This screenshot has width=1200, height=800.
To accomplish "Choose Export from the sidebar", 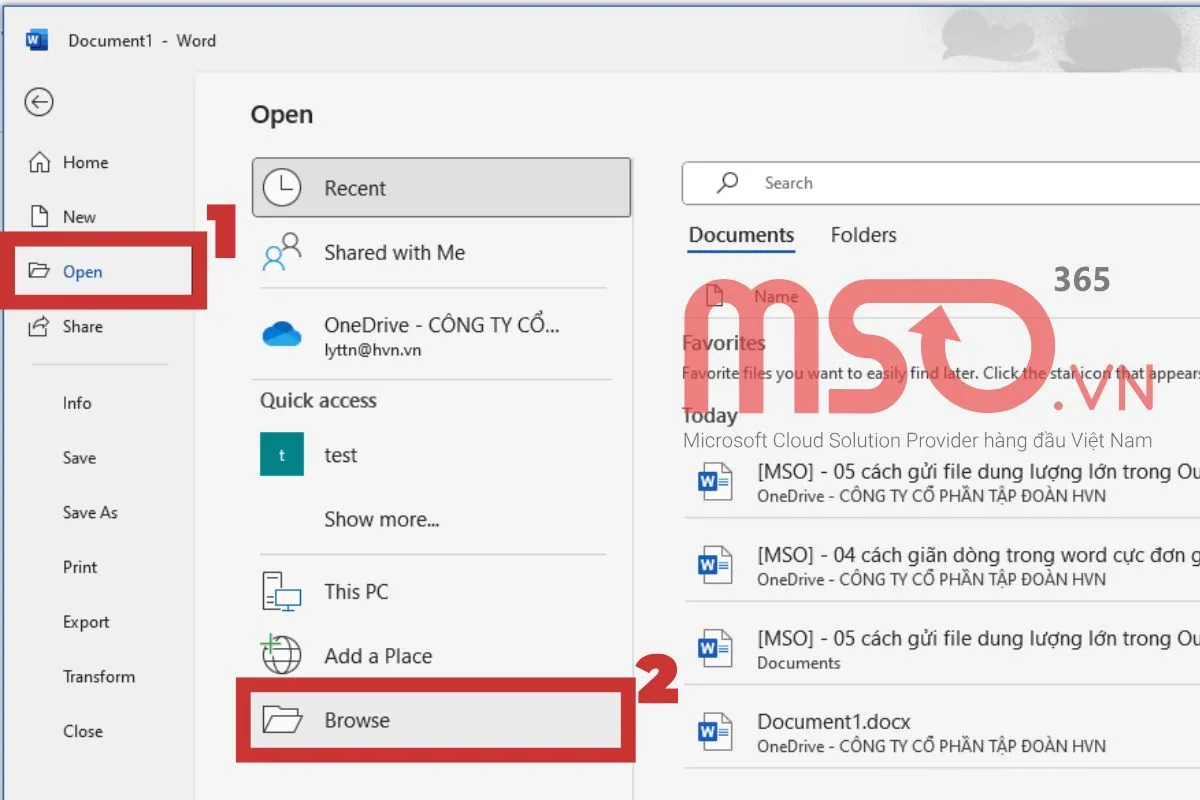I will tap(86, 622).
